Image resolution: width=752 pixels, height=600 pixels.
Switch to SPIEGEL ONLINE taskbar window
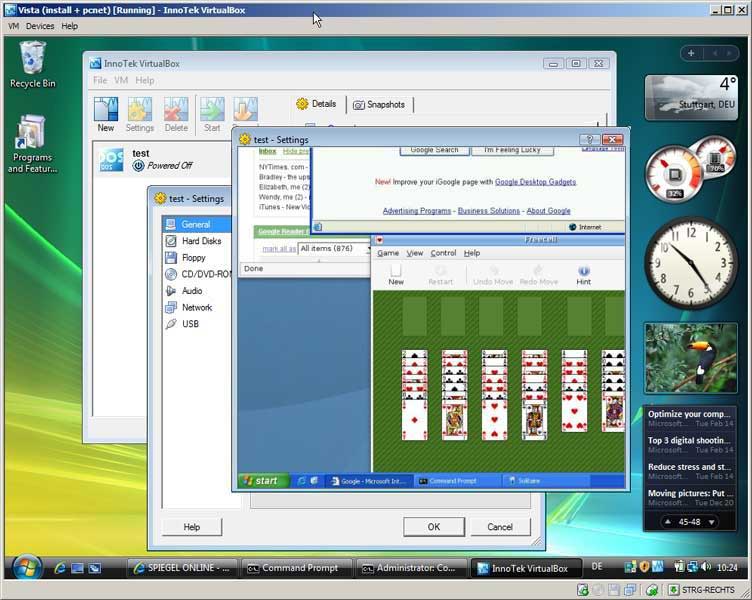point(182,568)
